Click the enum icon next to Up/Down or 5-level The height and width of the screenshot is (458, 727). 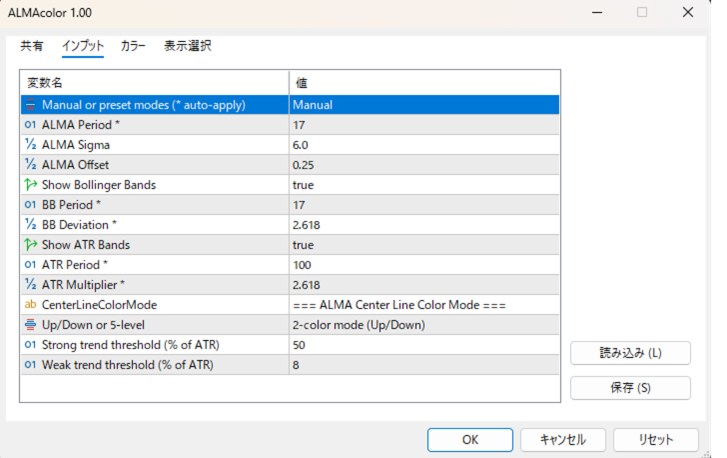tap(31, 324)
